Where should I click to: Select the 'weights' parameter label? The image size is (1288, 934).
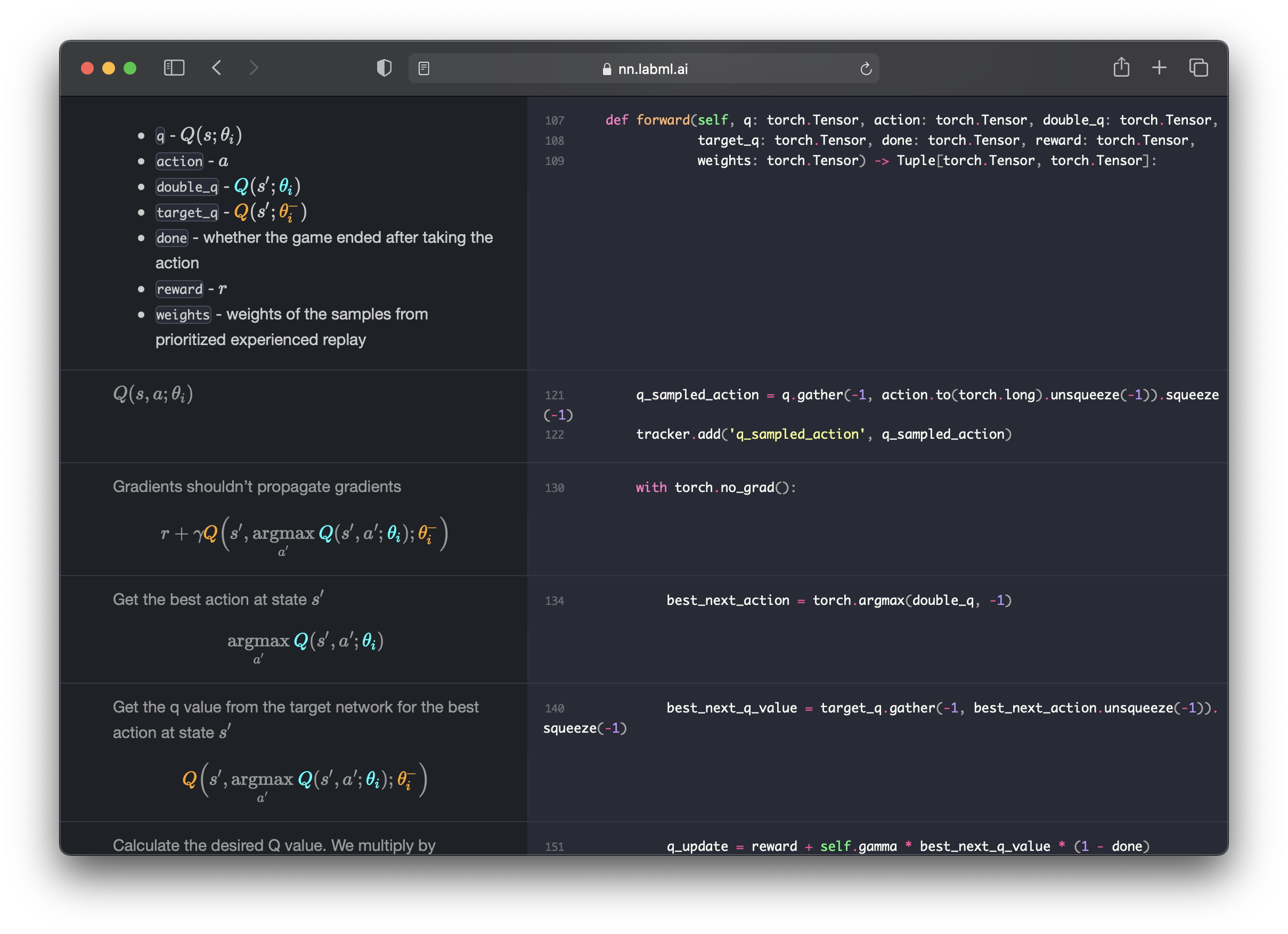(183, 315)
